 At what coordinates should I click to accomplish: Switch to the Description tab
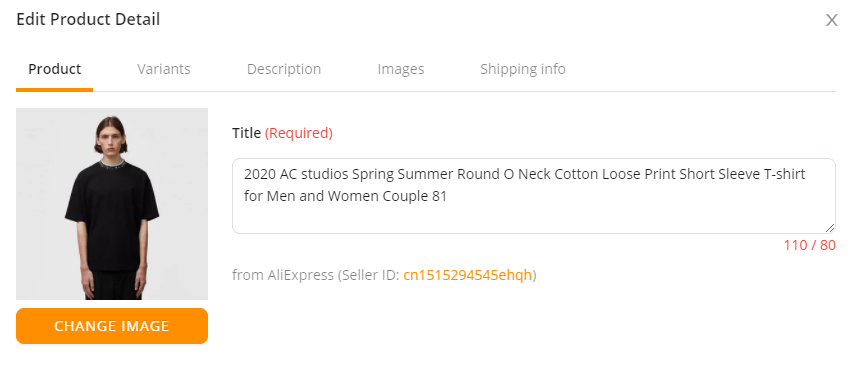[284, 69]
